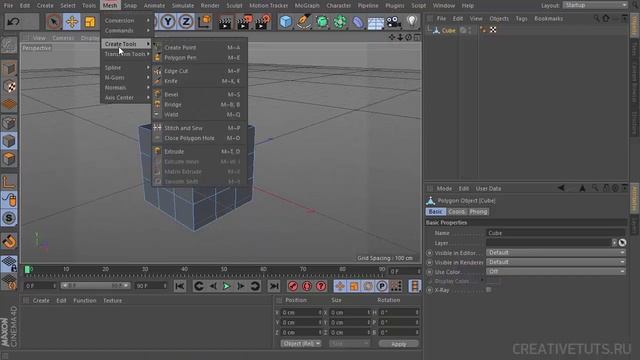The height and width of the screenshot is (360, 640).
Task: Click the Apply button in Coordinates panel
Action: tap(398, 344)
